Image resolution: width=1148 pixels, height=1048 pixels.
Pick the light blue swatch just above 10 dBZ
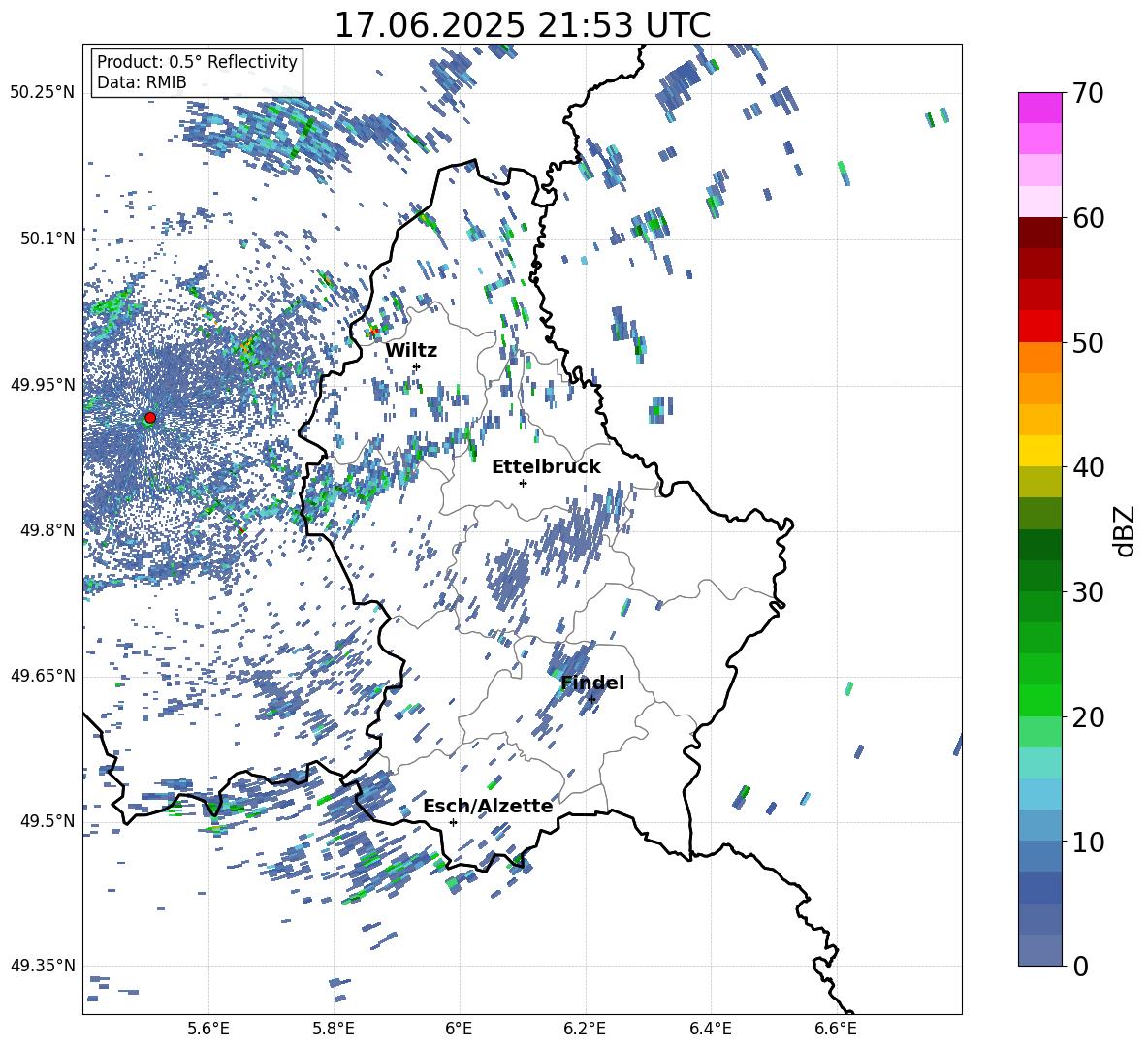[1040, 826]
